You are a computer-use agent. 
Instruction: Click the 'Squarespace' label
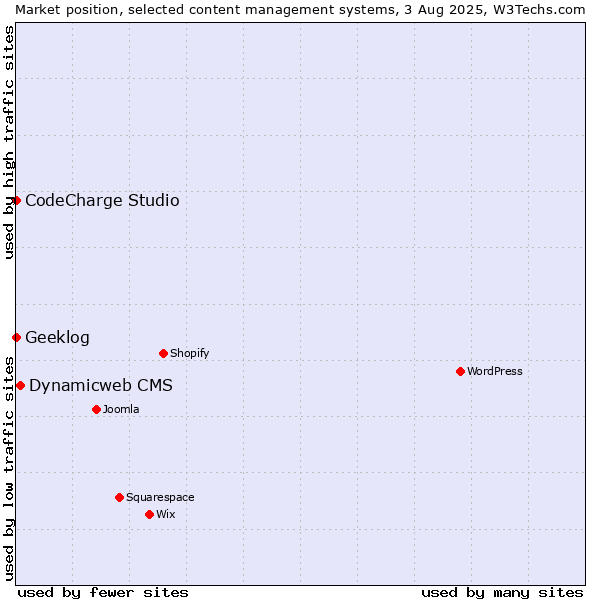point(160,497)
